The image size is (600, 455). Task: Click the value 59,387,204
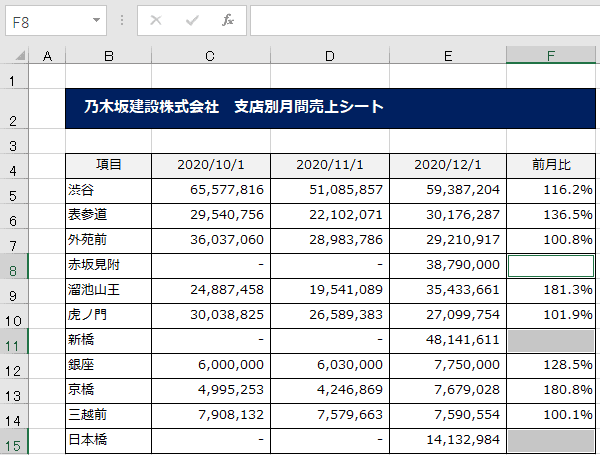pos(463,190)
